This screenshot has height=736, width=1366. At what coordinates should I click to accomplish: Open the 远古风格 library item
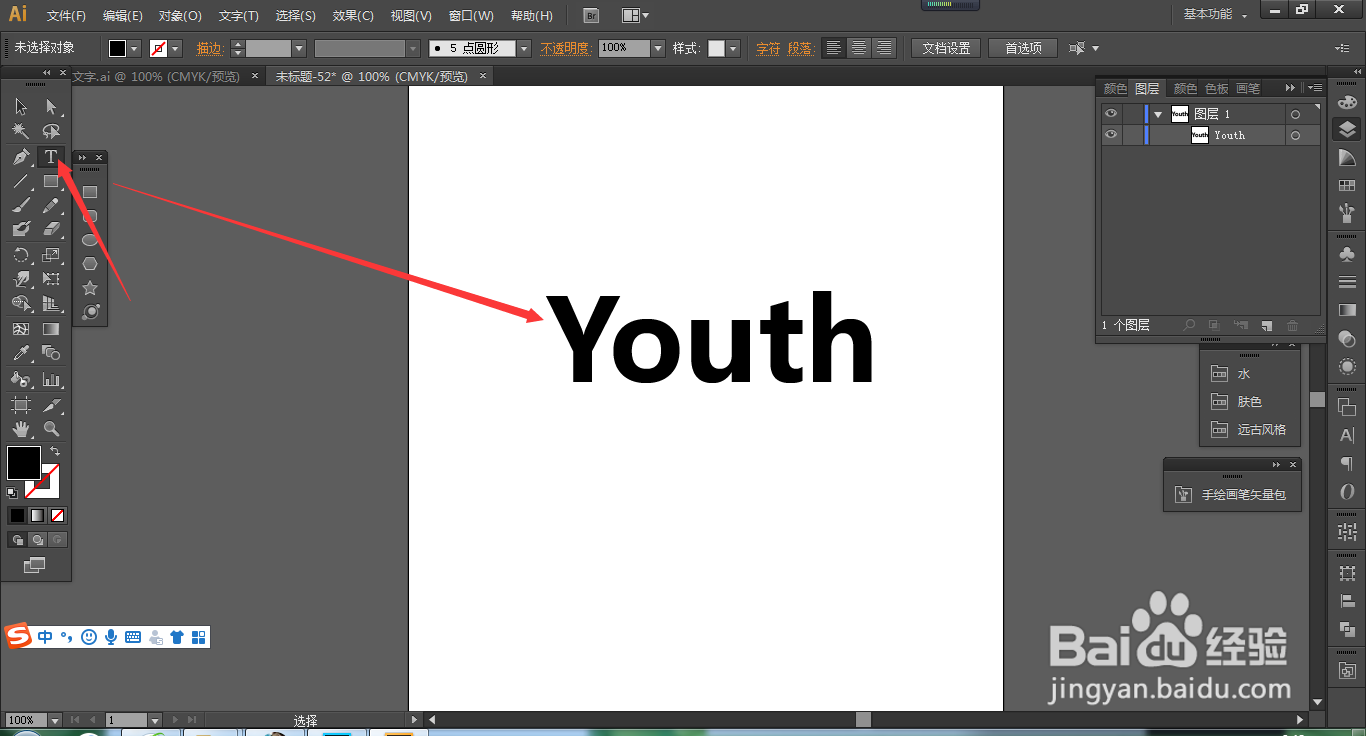point(1250,429)
